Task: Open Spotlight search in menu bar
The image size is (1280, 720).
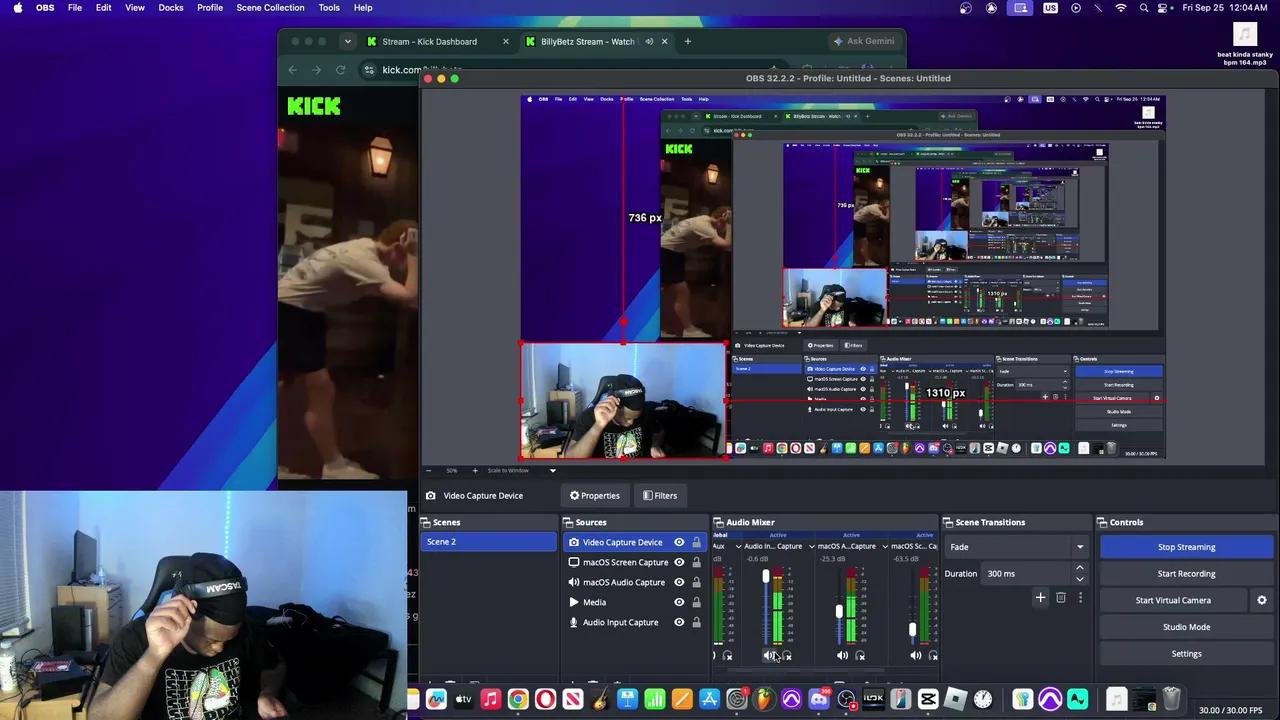Action: pyautogui.click(x=1144, y=8)
